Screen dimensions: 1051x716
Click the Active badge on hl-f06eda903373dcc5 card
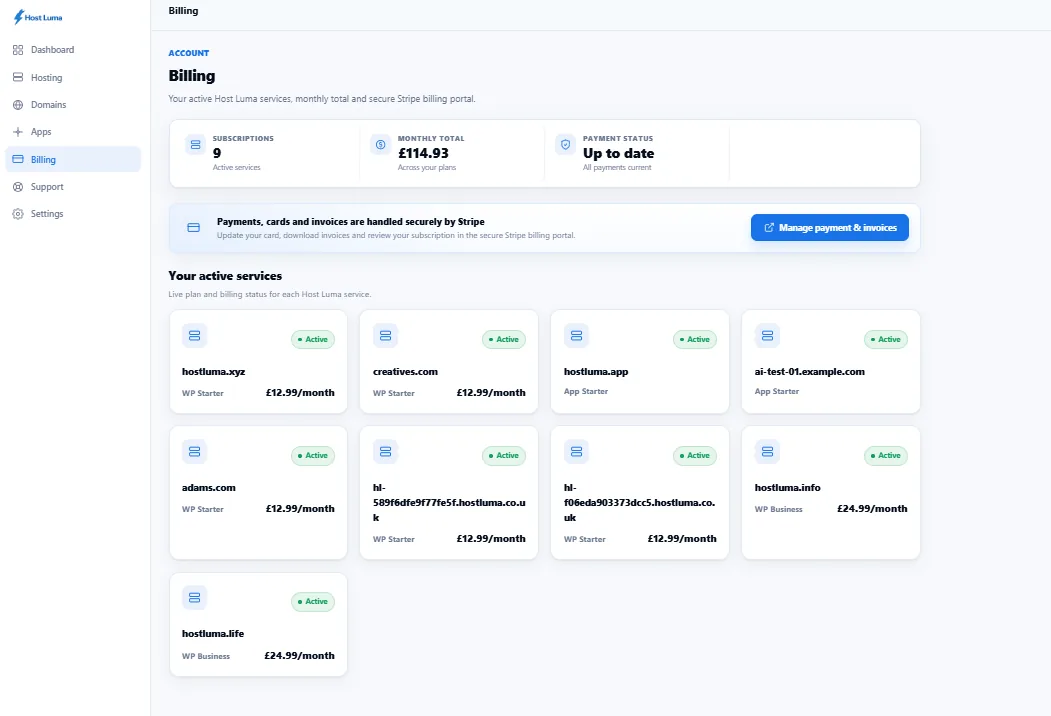pyautogui.click(x=695, y=455)
